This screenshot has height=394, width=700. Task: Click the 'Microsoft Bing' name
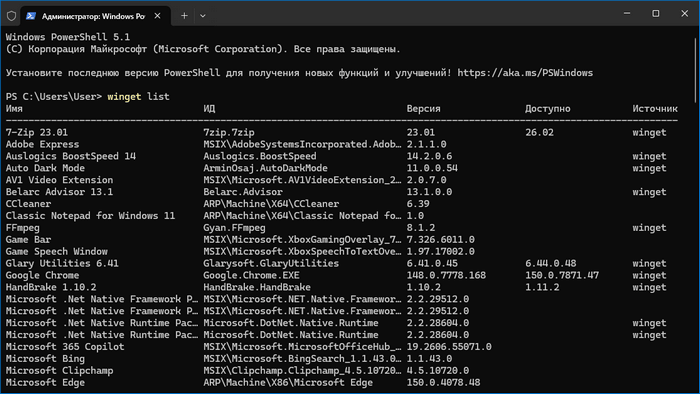click(45, 358)
